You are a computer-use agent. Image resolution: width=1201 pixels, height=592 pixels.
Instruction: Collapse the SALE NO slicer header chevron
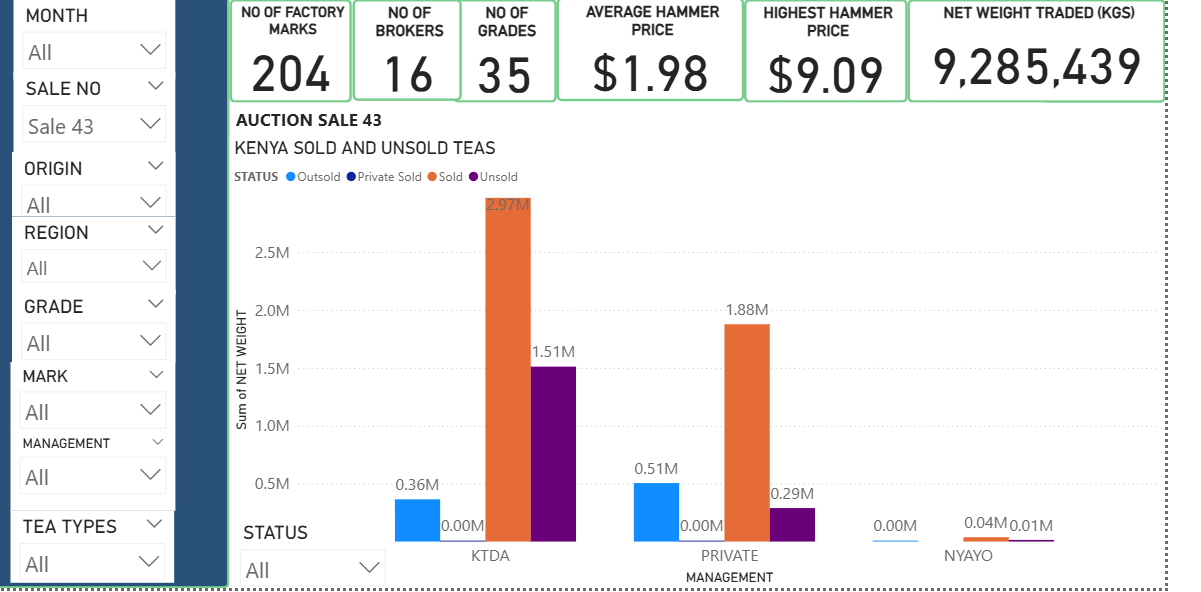tap(155, 87)
